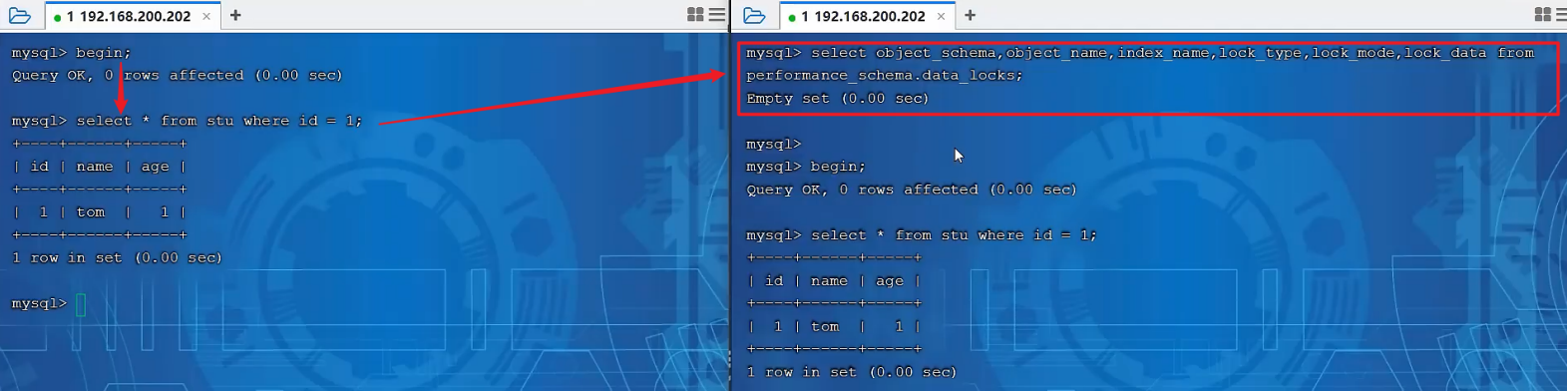
Task: Click 'Empty set (0.00 sec)' in right terminal
Action: click(838, 99)
